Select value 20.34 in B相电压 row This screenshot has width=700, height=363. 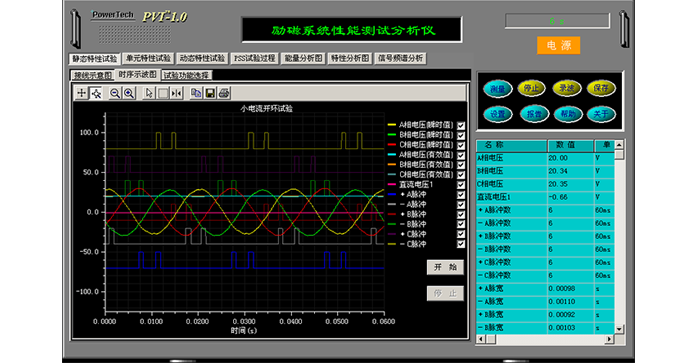point(571,171)
